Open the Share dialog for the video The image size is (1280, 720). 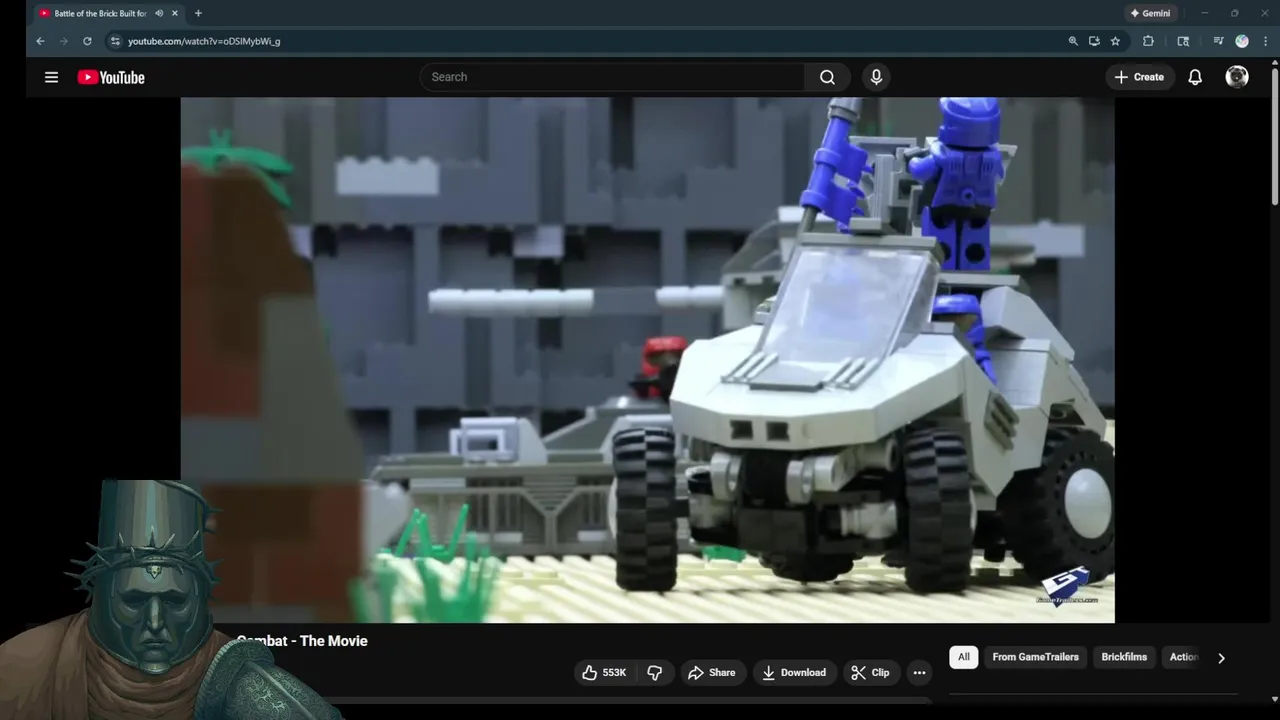(x=711, y=673)
